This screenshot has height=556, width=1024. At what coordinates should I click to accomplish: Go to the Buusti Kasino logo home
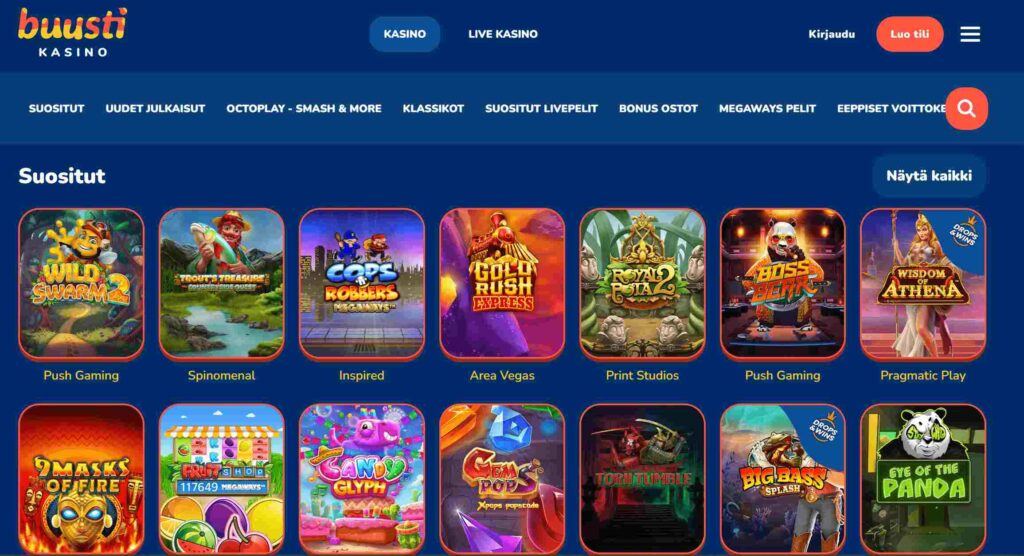(72, 33)
